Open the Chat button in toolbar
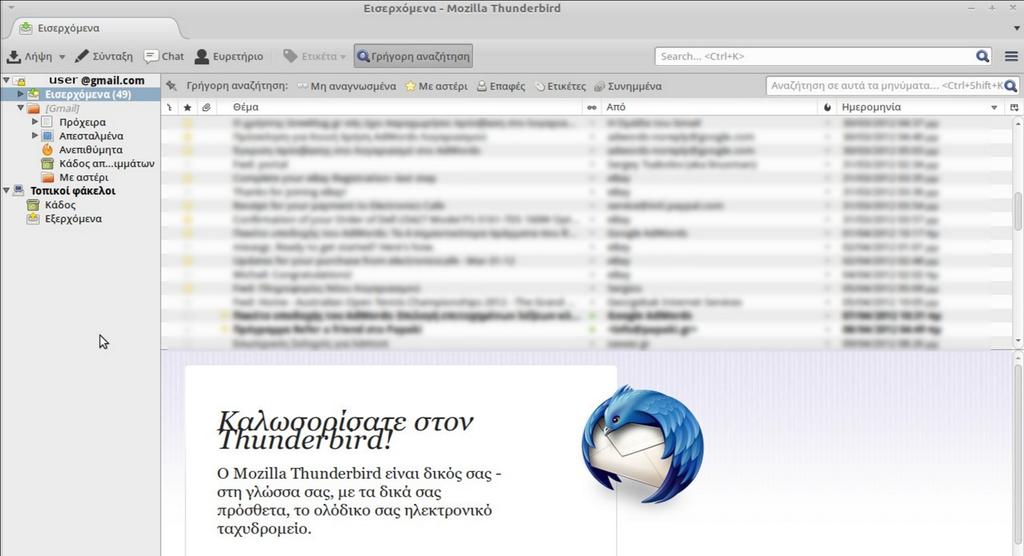This screenshot has height=556, width=1024. (164, 56)
